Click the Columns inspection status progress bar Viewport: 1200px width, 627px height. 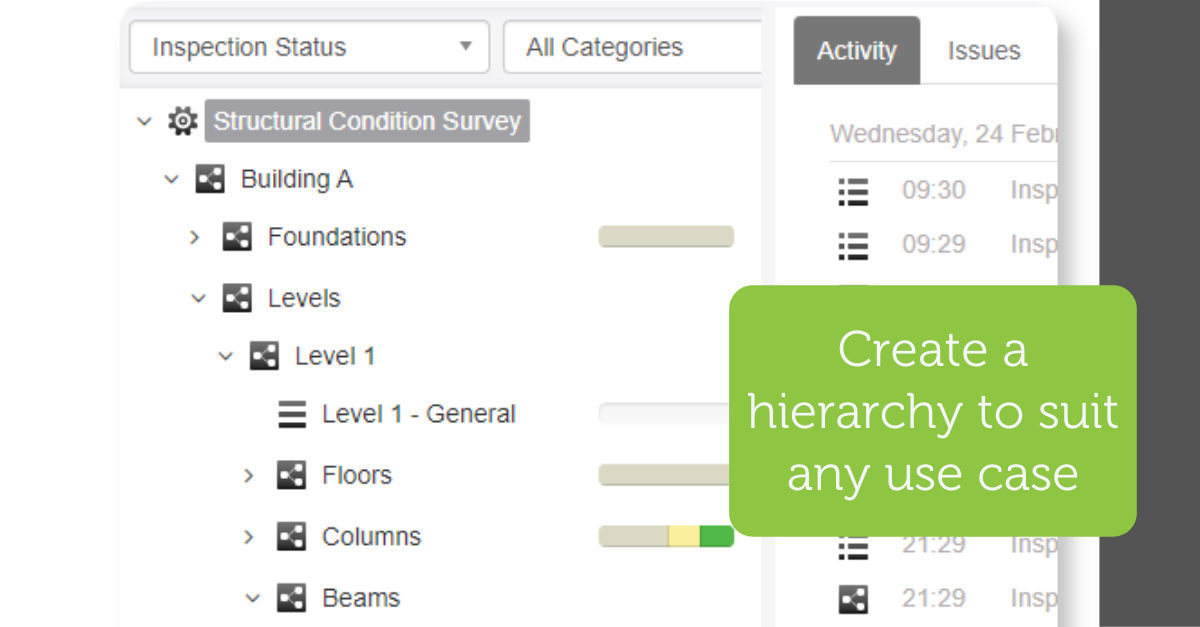[666, 537]
